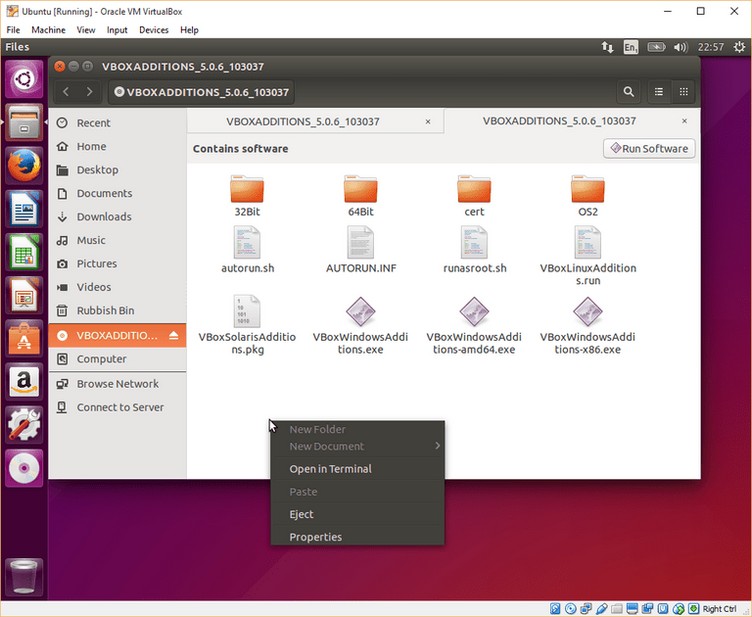Open the system power cog menu
The height and width of the screenshot is (617, 752).
[739, 47]
